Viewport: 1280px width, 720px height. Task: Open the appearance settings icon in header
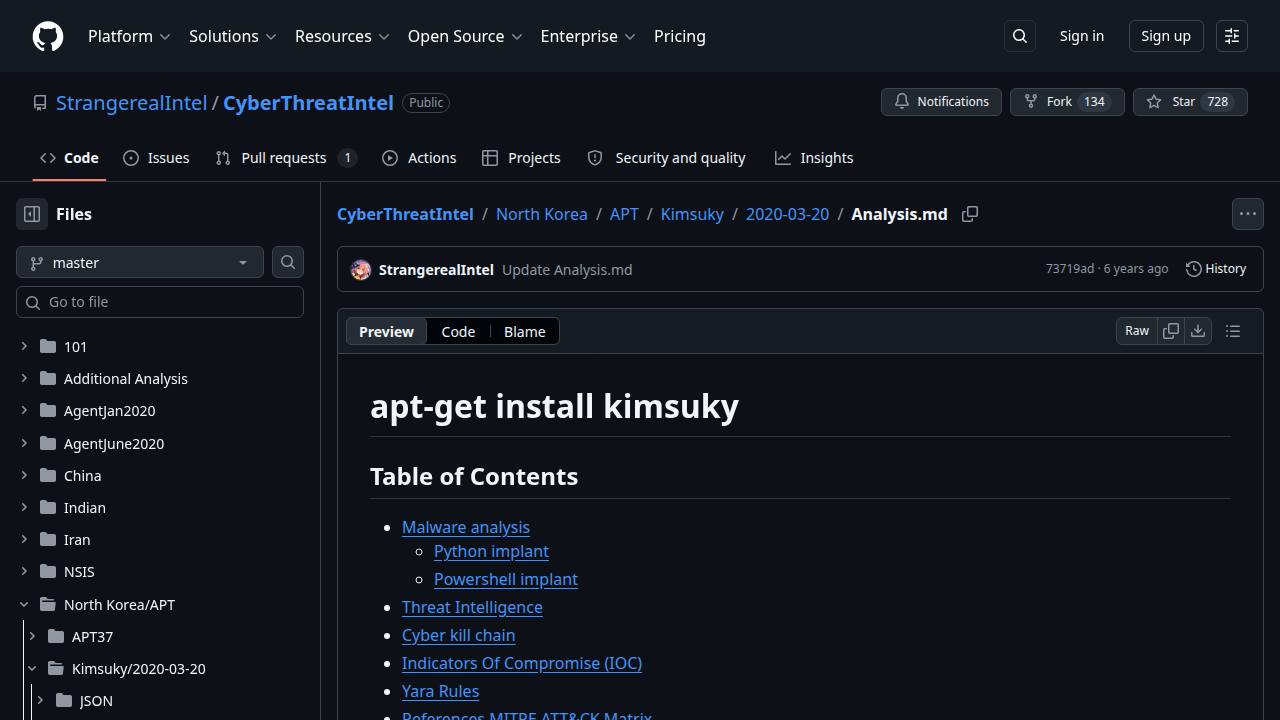[1232, 36]
